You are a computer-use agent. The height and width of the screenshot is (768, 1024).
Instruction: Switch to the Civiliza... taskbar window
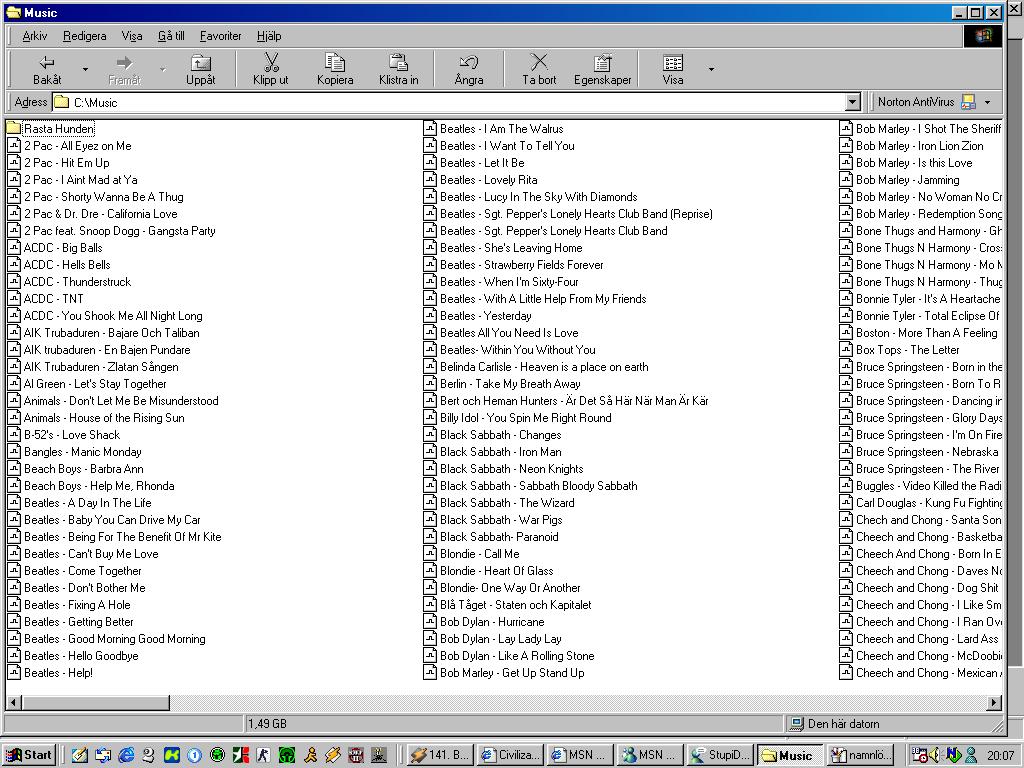pyautogui.click(x=509, y=755)
